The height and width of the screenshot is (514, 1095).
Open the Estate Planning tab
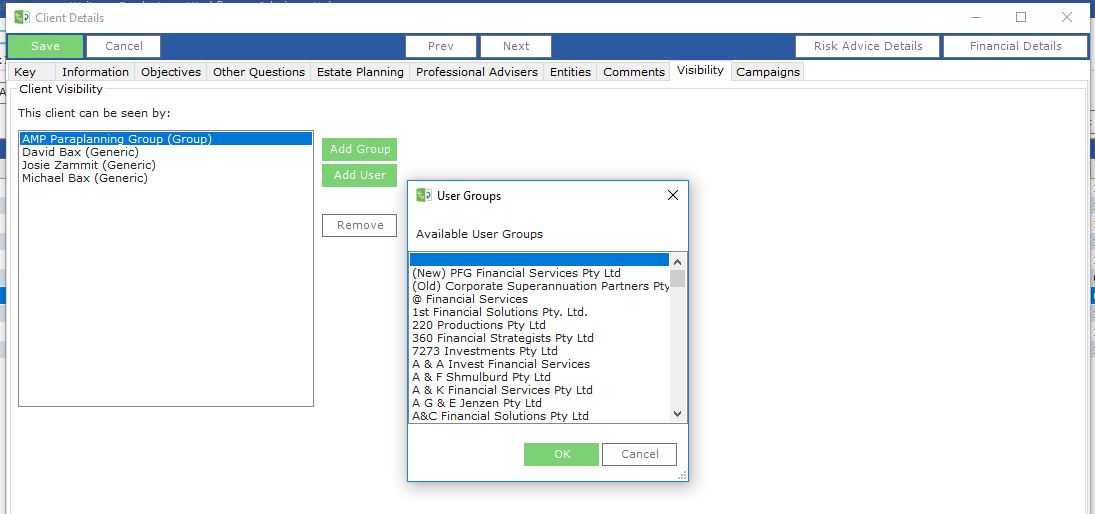tap(360, 72)
